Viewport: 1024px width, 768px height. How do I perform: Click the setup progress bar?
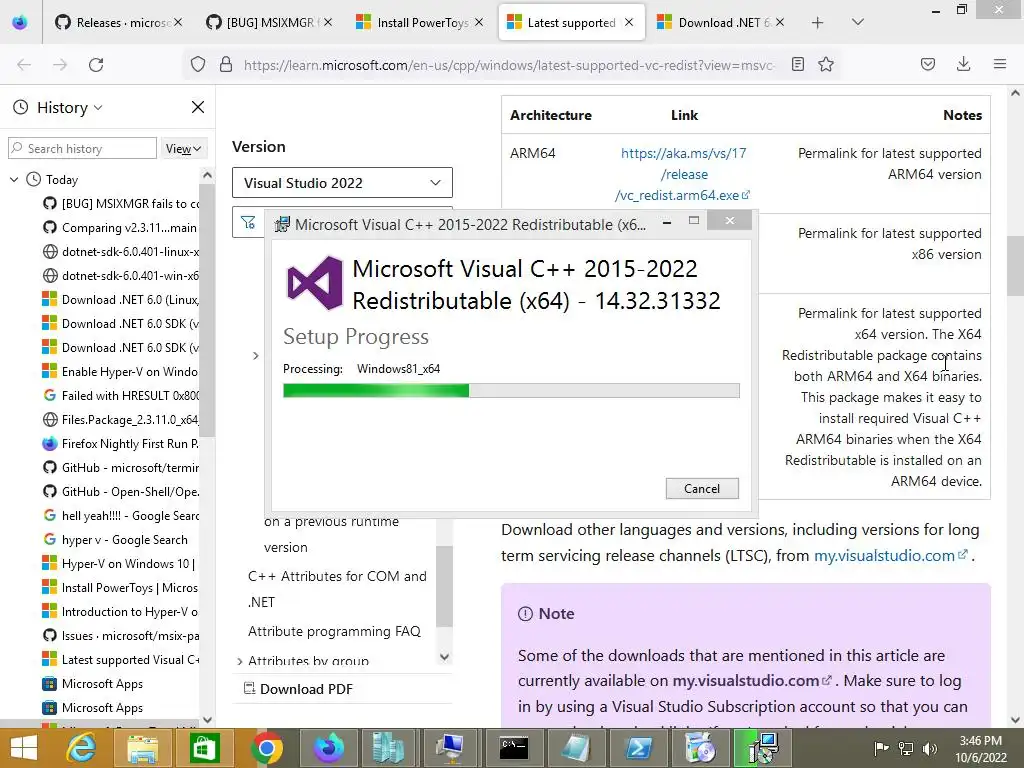tap(511, 391)
